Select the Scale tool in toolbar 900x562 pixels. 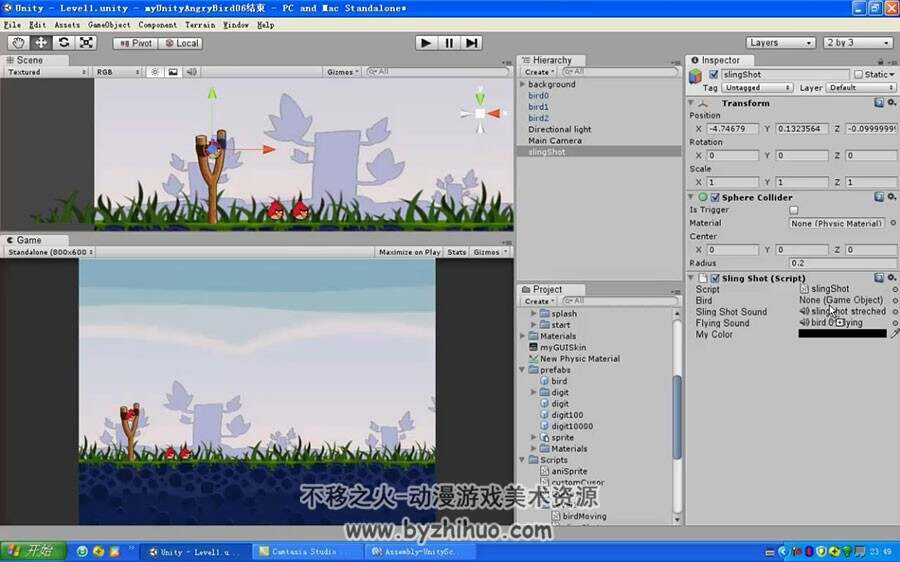(86, 43)
